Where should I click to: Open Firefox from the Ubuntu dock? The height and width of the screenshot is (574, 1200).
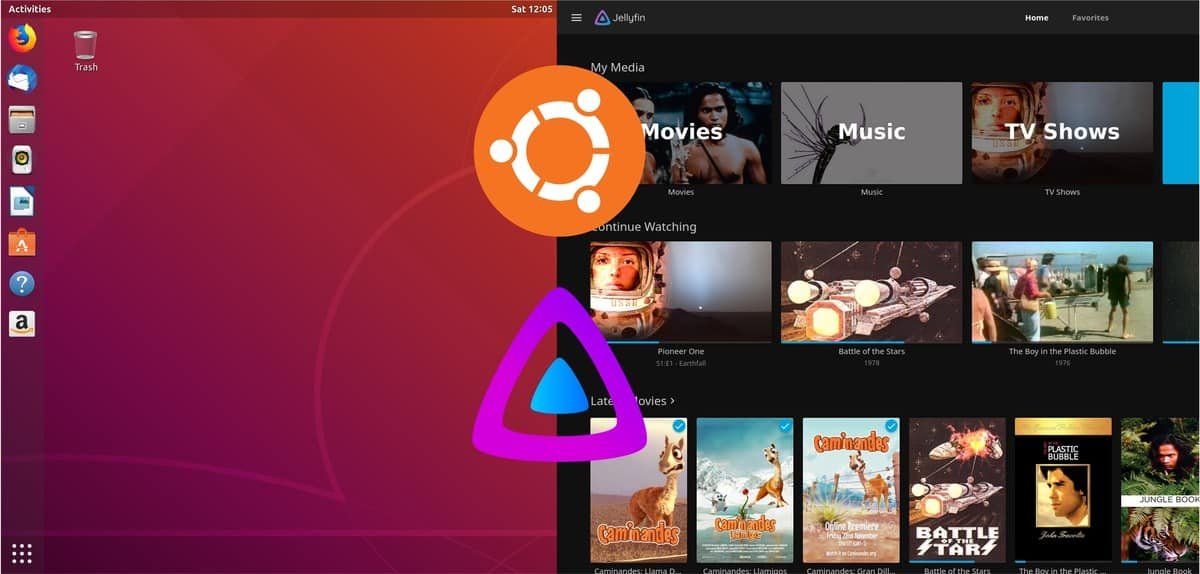click(x=22, y=38)
